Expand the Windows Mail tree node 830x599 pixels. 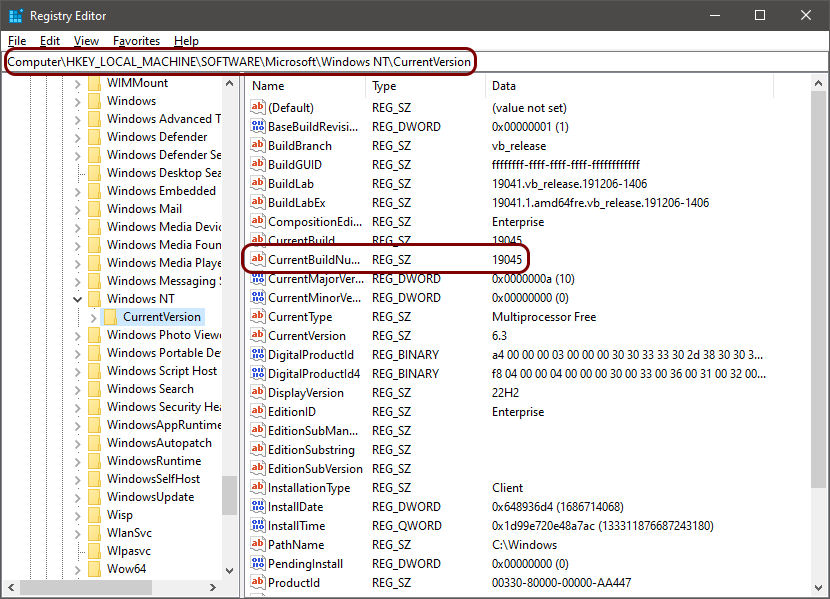pyautogui.click(x=77, y=210)
